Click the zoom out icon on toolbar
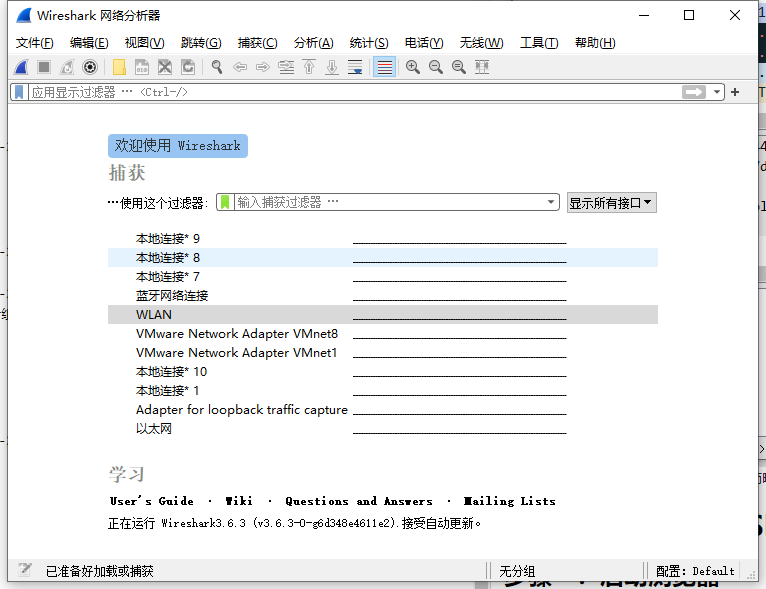Screen dimensions: 766x589 (x=436, y=67)
